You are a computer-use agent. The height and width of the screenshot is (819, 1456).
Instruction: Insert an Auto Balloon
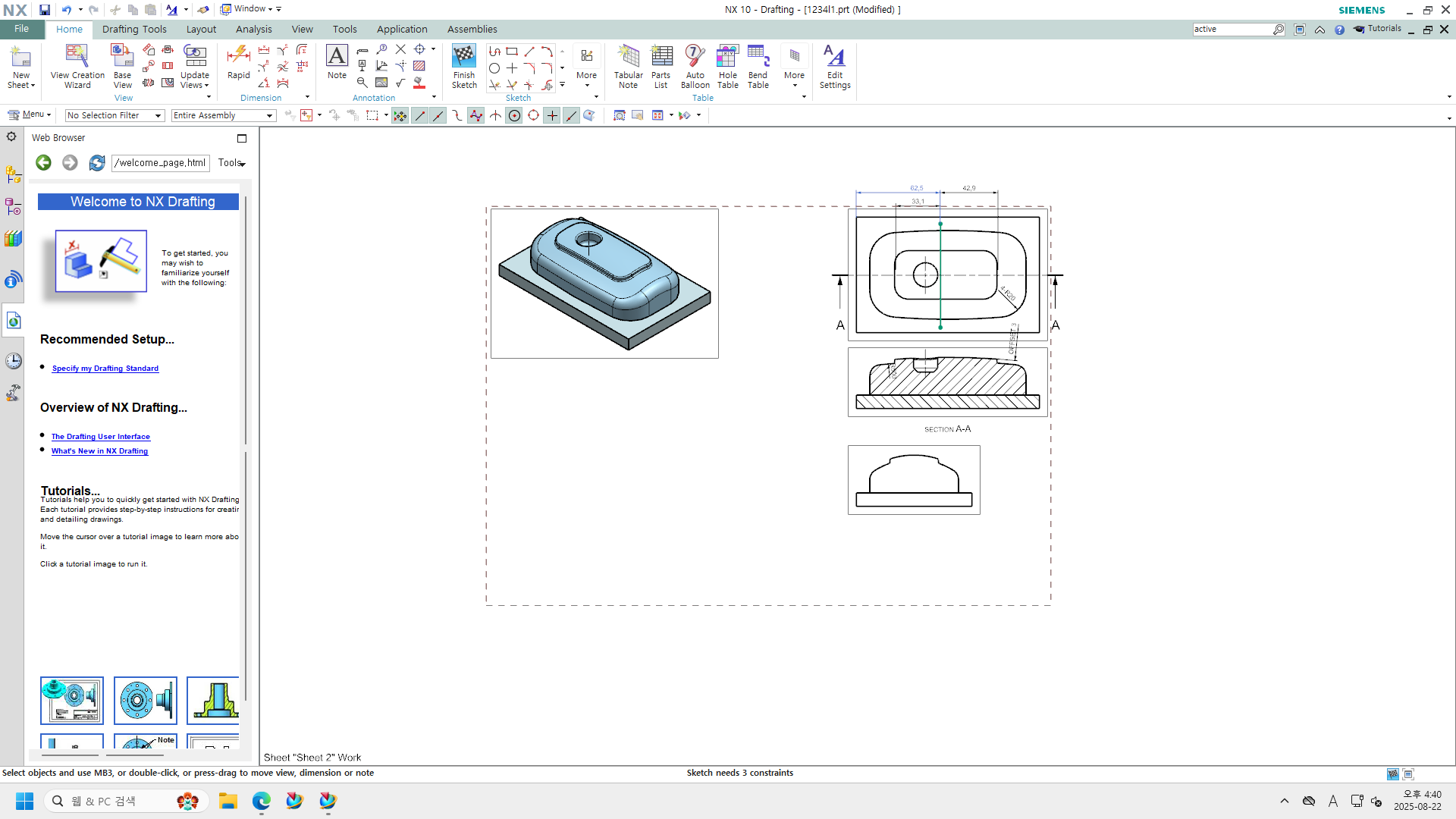pos(695,66)
